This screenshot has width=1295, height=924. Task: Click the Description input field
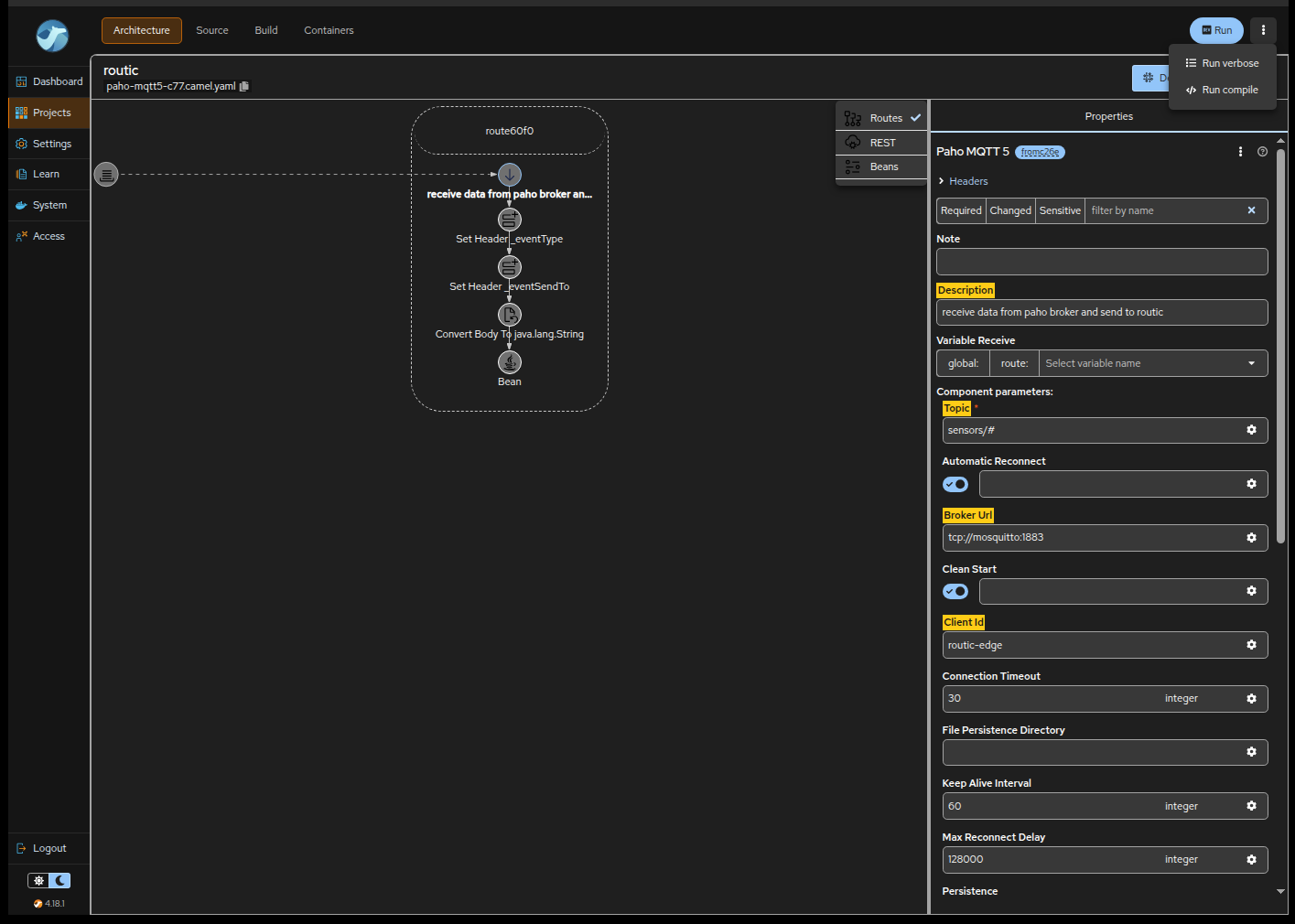(1102, 312)
